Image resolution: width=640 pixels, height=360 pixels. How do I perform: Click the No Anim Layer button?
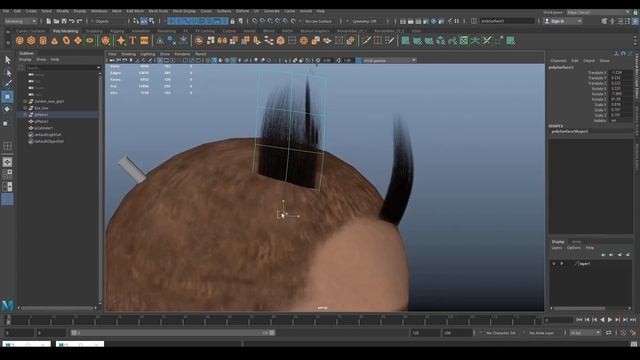[542, 333]
